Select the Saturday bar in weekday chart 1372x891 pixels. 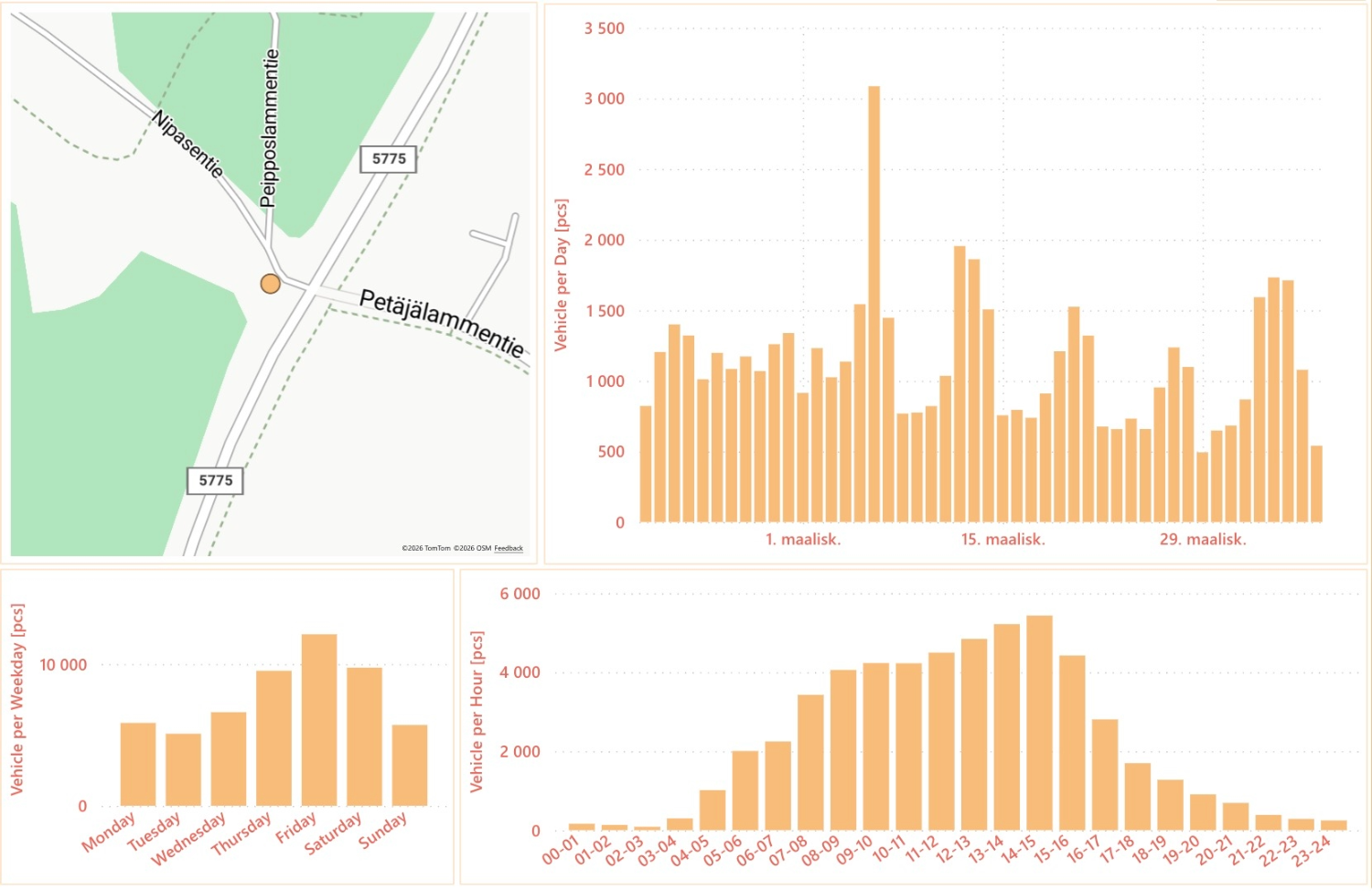[364, 736]
